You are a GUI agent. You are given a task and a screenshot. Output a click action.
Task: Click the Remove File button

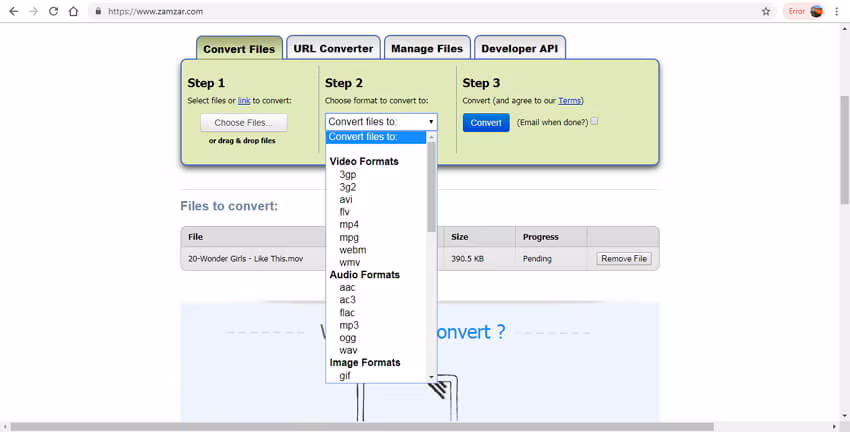[624, 259]
